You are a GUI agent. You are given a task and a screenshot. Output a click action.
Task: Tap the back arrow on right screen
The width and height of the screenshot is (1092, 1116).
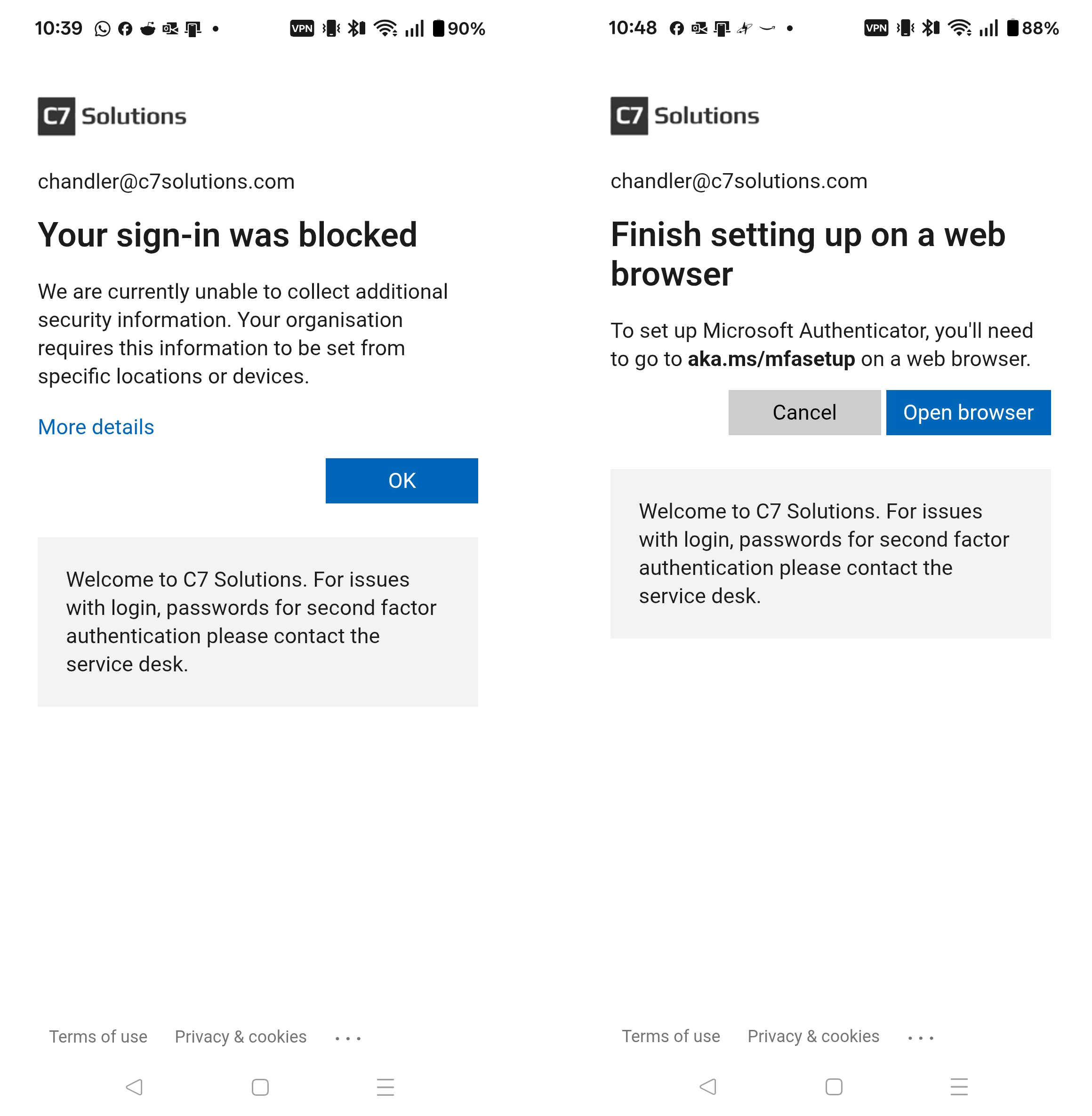[708, 1086]
